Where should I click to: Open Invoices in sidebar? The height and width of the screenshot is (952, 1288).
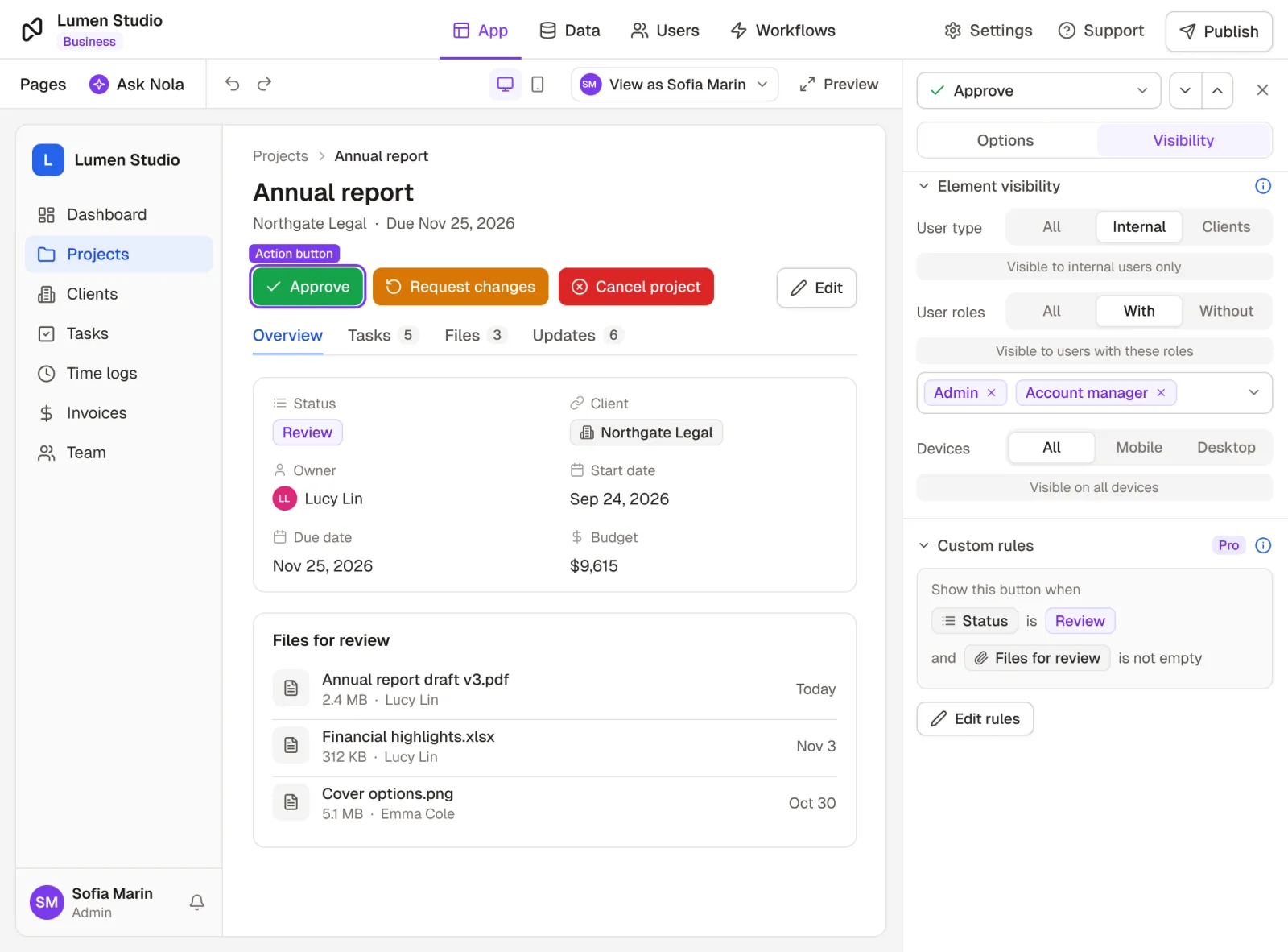[119, 413]
